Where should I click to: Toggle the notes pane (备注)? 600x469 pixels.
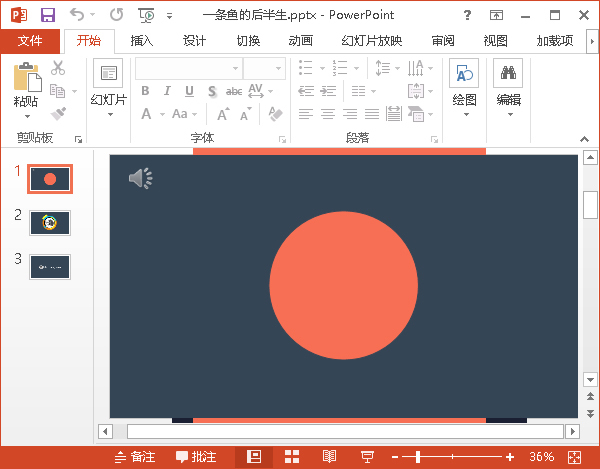point(135,457)
